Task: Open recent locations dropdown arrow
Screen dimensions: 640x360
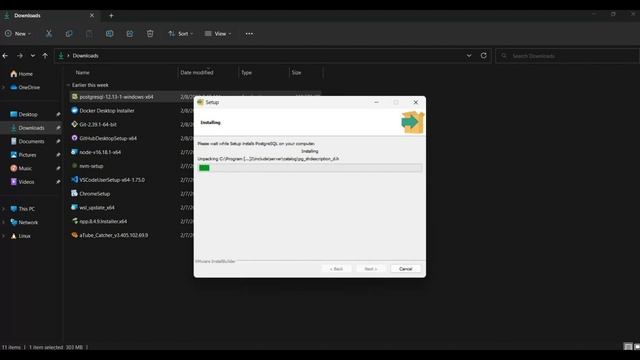Action: click(x=33, y=56)
